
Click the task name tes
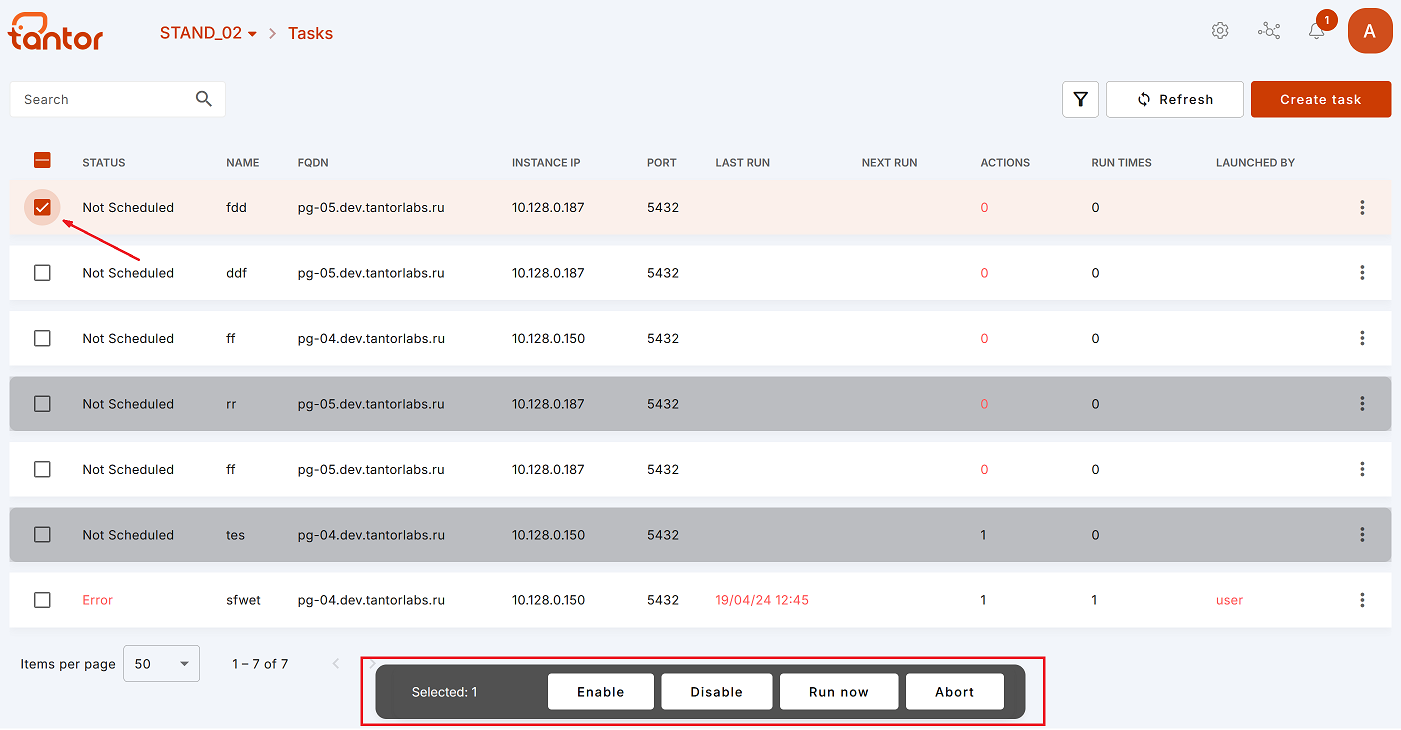(x=236, y=535)
